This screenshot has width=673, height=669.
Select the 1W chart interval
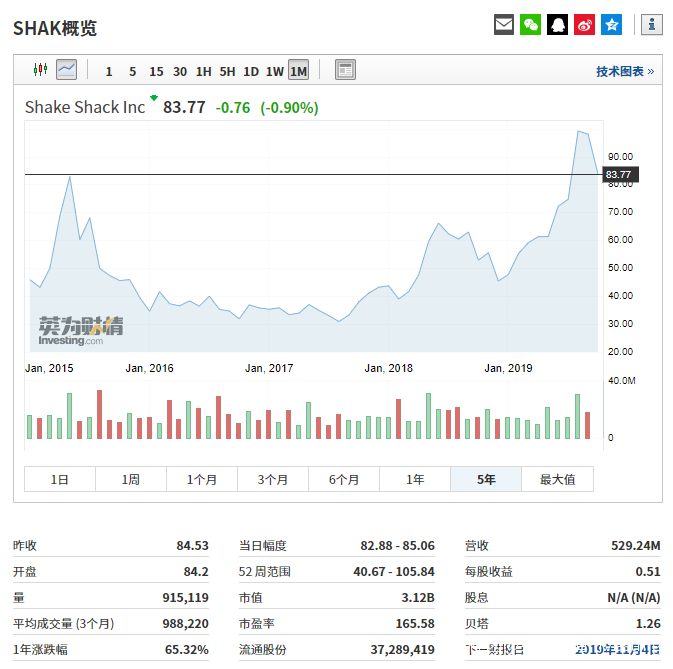click(x=274, y=71)
